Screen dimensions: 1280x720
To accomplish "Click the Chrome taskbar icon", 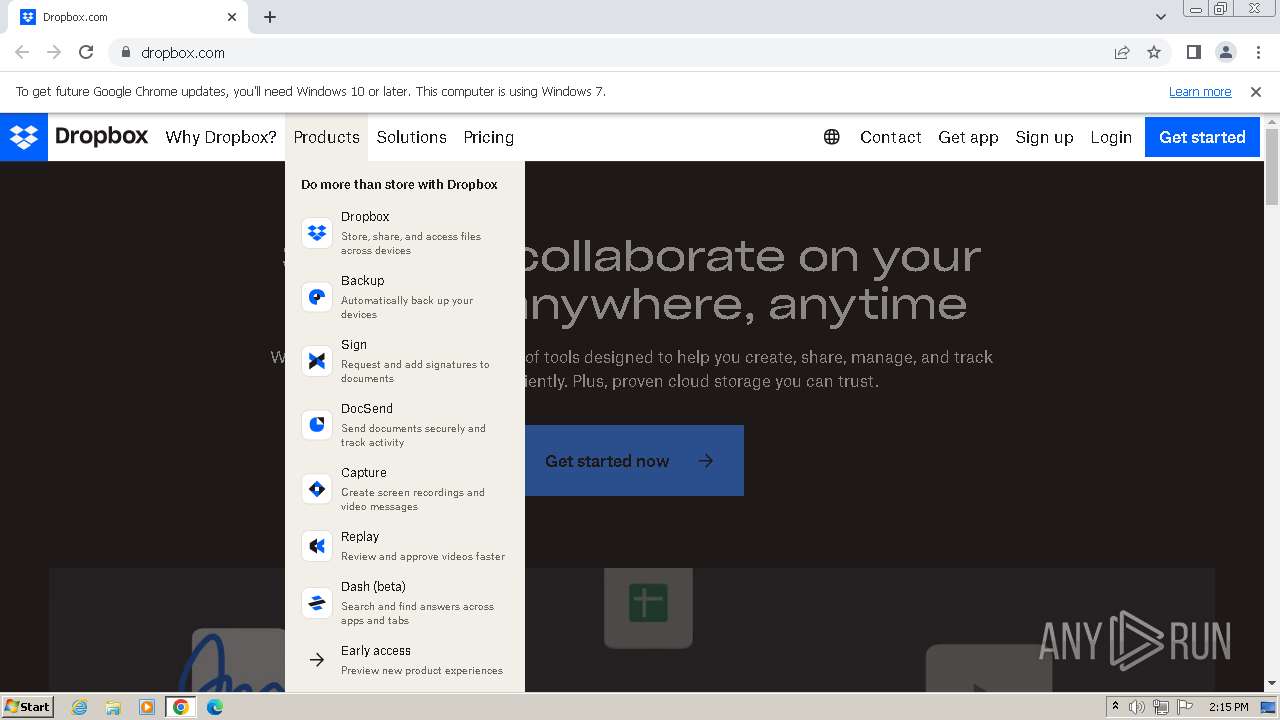I will pos(181,707).
